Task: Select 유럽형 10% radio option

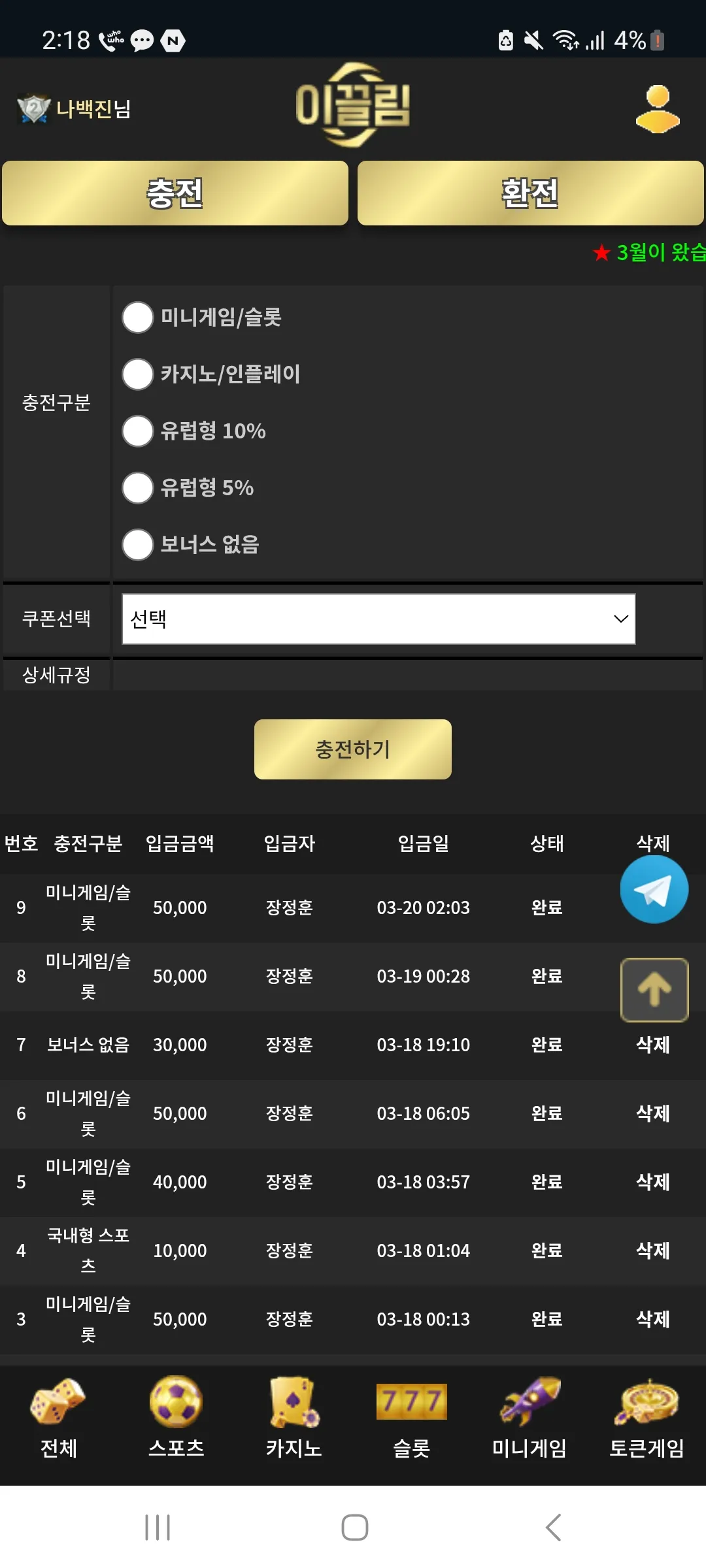Action: pyautogui.click(x=138, y=431)
